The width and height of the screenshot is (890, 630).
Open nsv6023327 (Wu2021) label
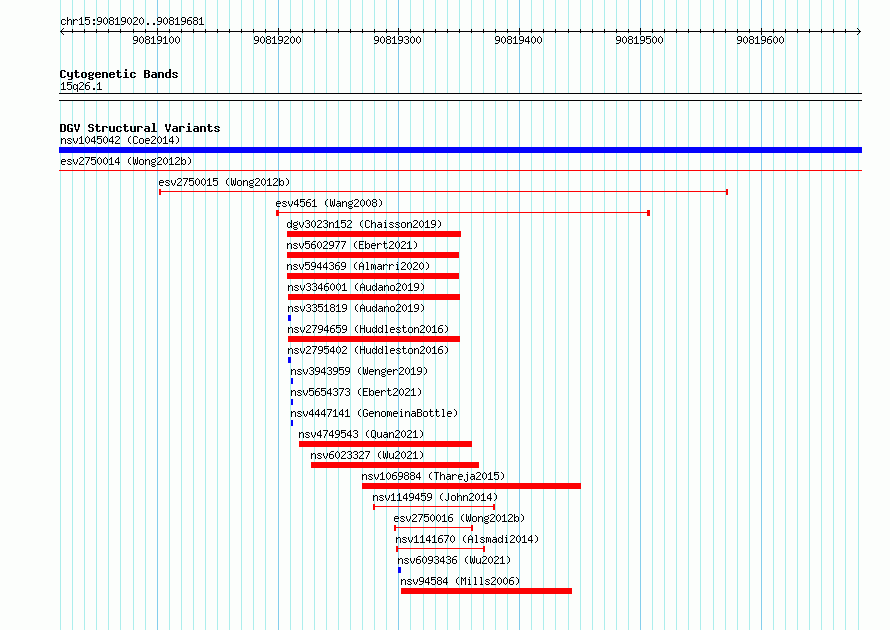[367, 455]
